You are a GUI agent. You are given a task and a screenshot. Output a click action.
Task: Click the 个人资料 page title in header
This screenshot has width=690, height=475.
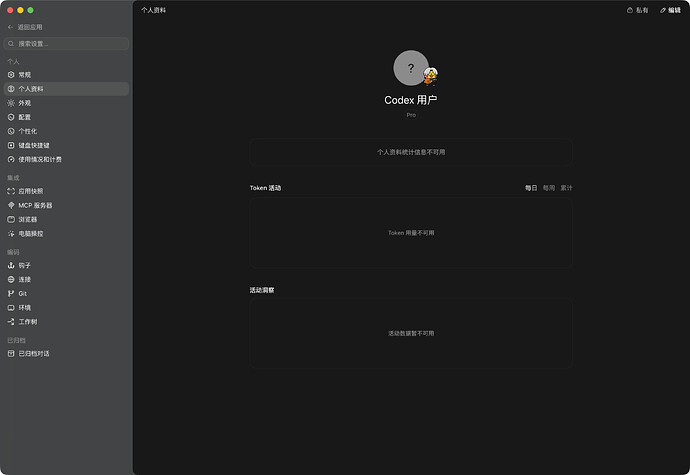pyautogui.click(x=154, y=10)
